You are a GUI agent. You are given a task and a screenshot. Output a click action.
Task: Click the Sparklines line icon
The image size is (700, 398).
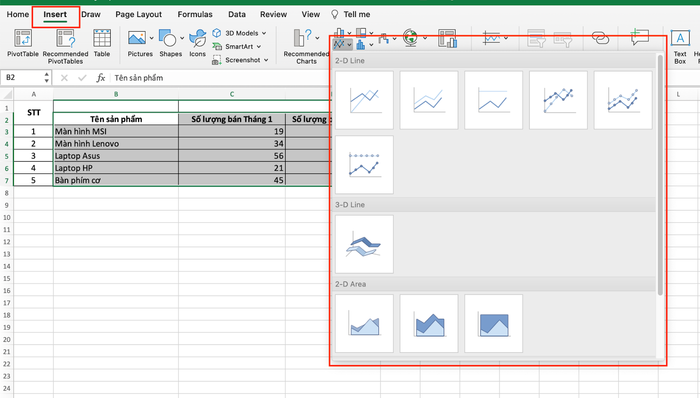coord(491,38)
